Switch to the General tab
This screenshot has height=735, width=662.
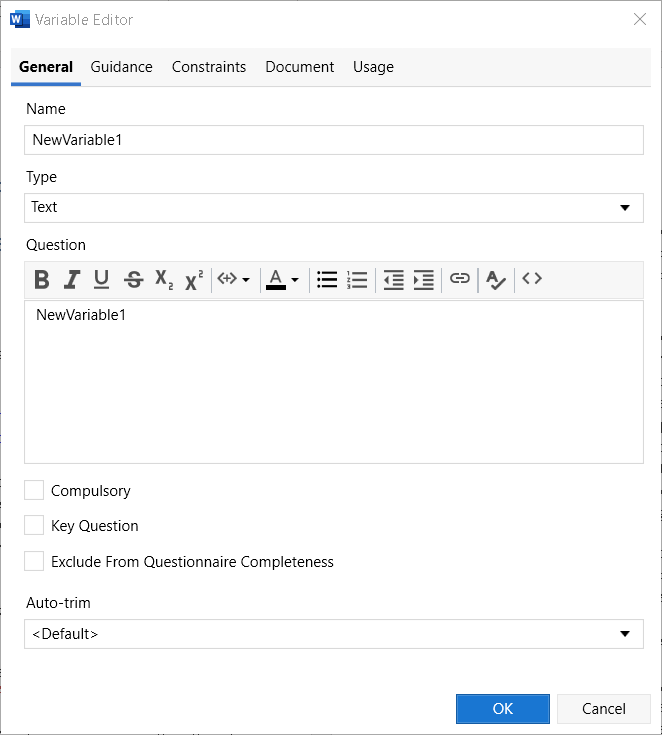coord(46,67)
